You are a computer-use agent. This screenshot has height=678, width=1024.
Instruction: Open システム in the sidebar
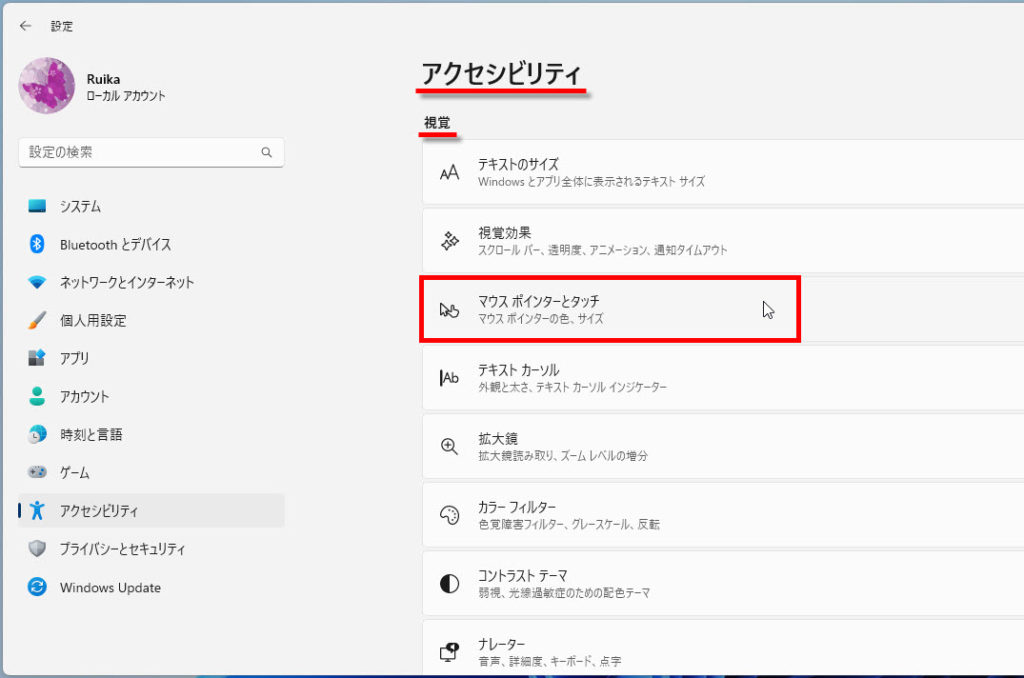[80, 206]
